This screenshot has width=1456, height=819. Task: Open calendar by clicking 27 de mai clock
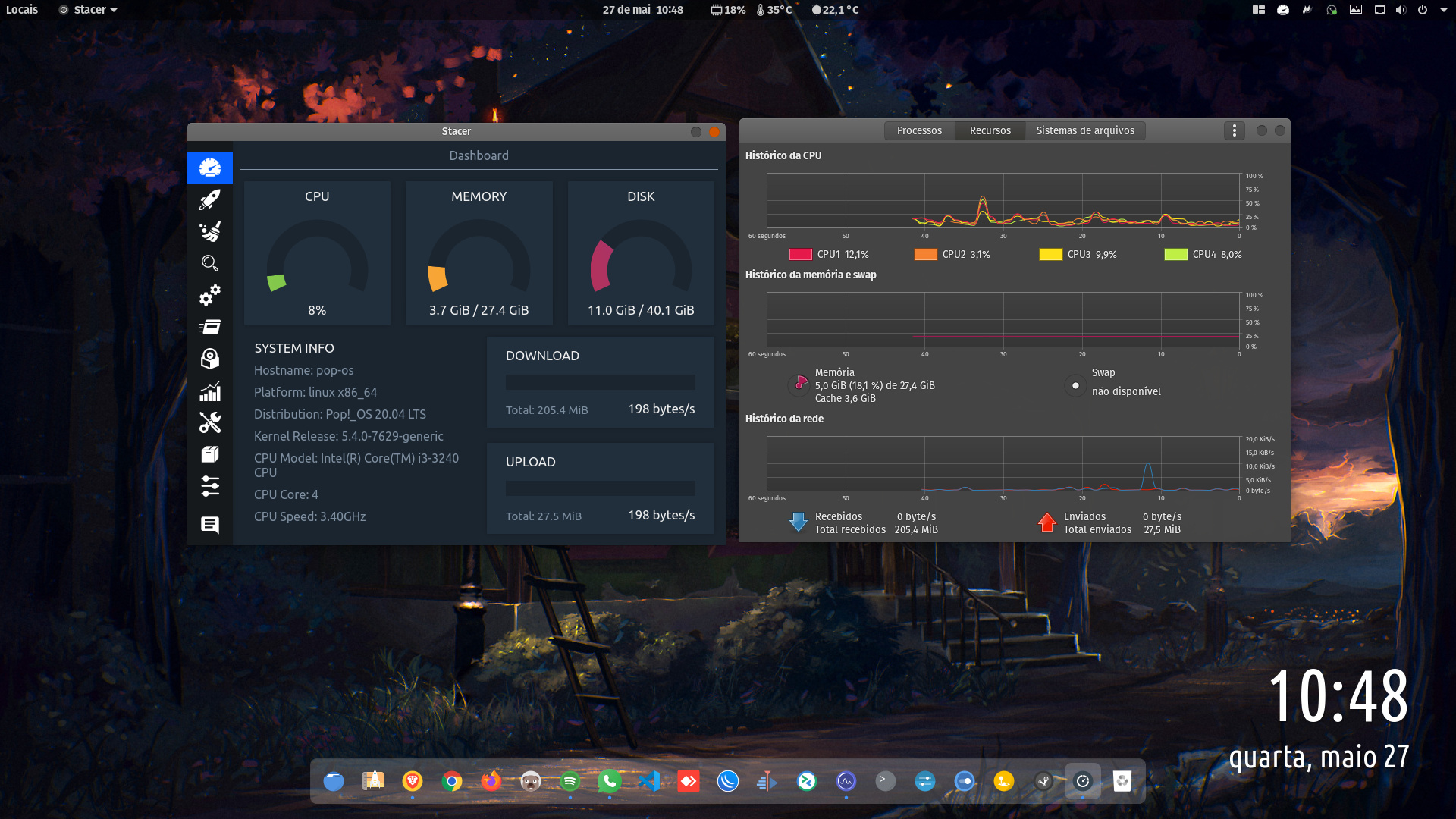(642, 10)
